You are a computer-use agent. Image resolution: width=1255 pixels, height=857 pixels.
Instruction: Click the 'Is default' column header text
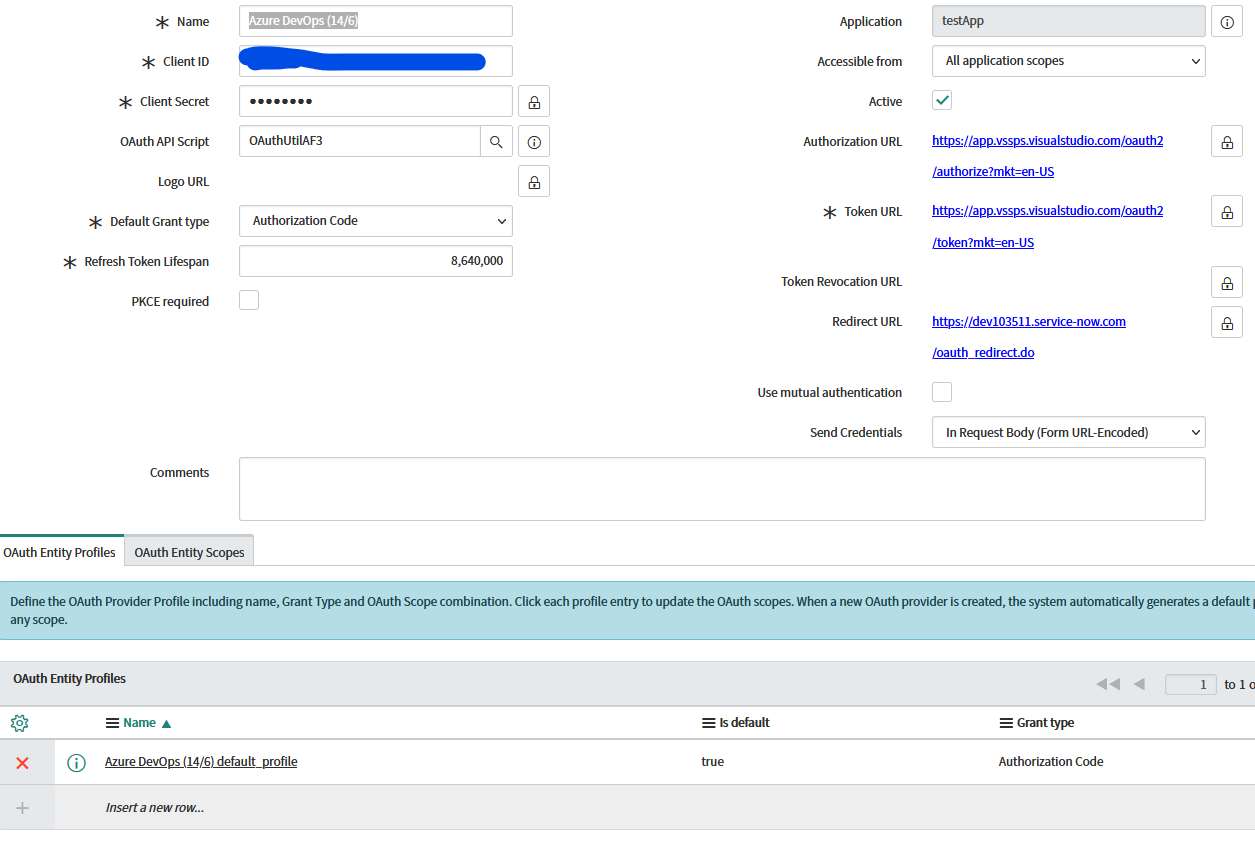pos(744,722)
